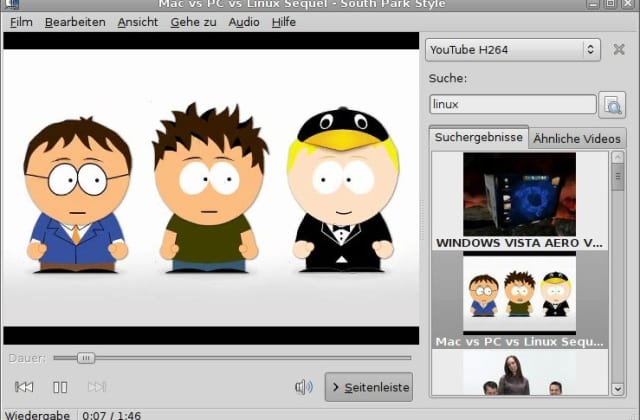The image size is (640, 420).
Task: Open the Gehe zu menu
Action: (x=193, y=22)
